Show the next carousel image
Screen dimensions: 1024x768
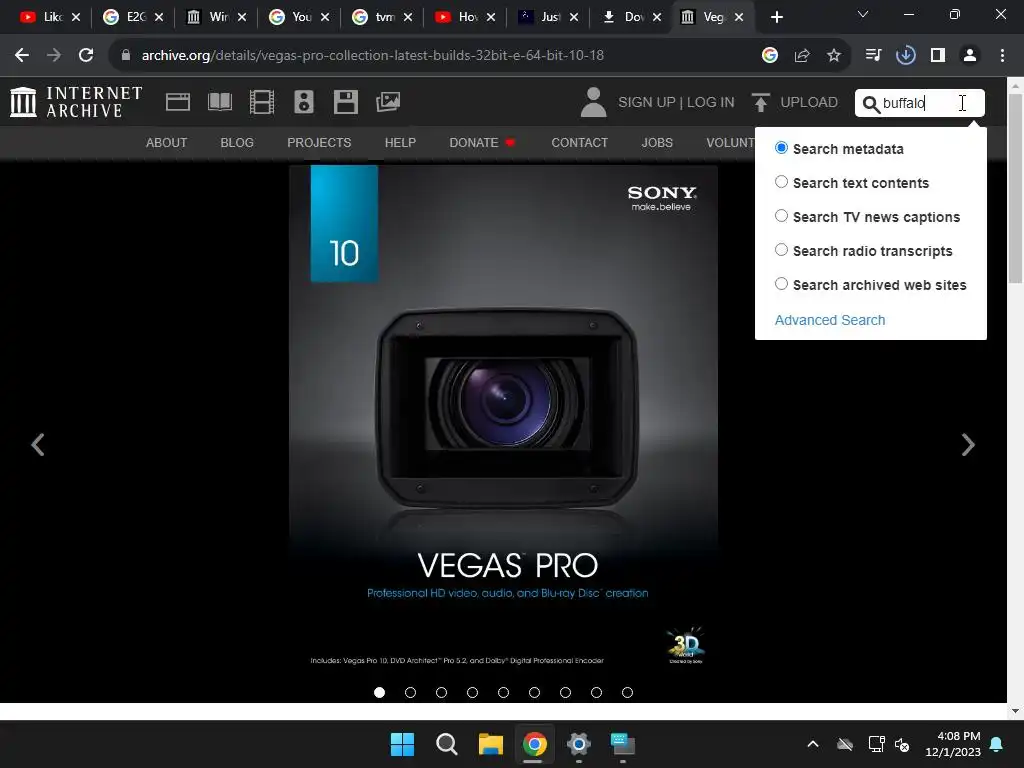[x=968, y=445]
